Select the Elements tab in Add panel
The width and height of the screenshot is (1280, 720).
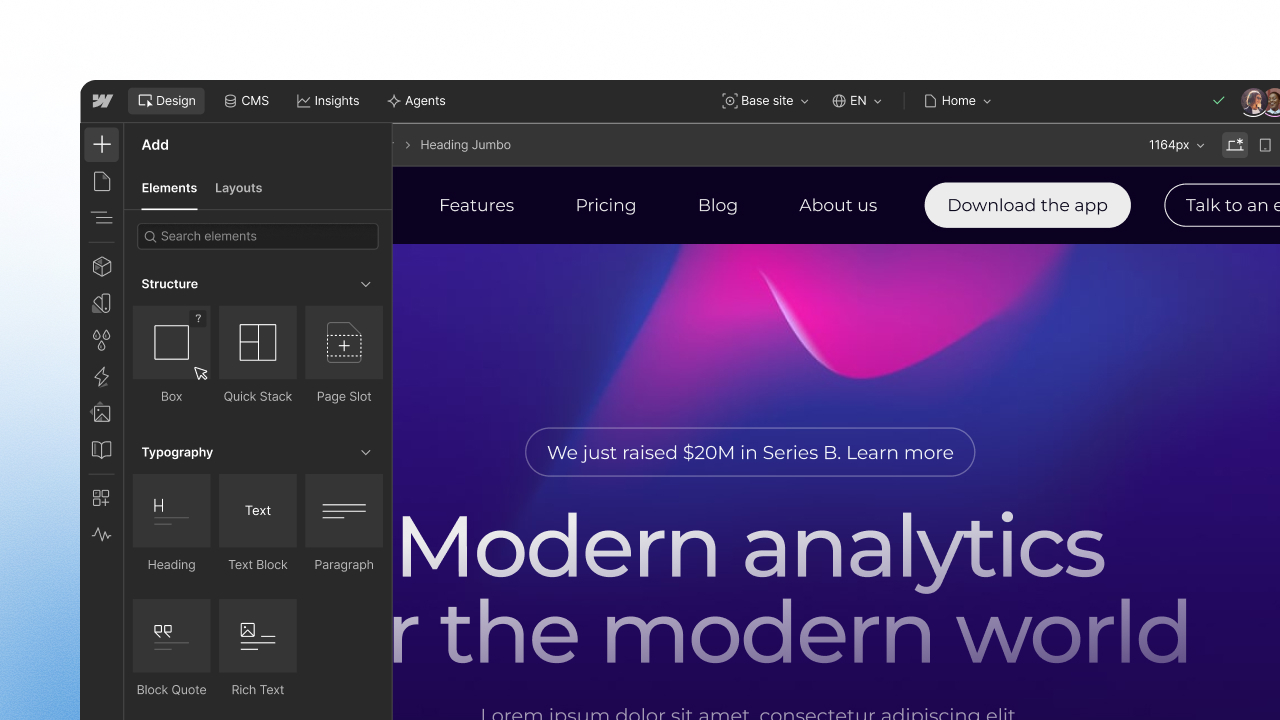[169, 188]
